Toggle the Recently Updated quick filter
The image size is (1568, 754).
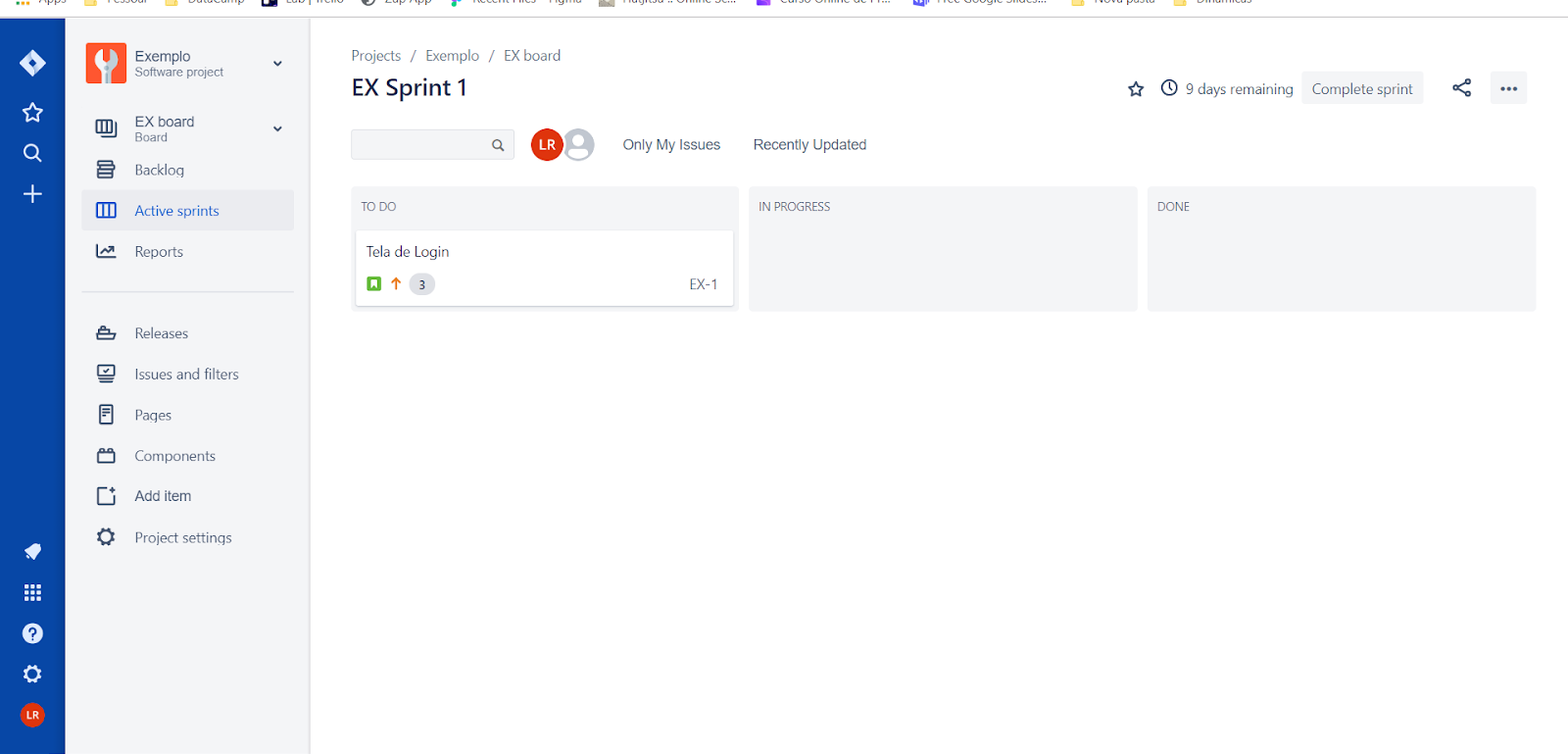pos(809,145)
